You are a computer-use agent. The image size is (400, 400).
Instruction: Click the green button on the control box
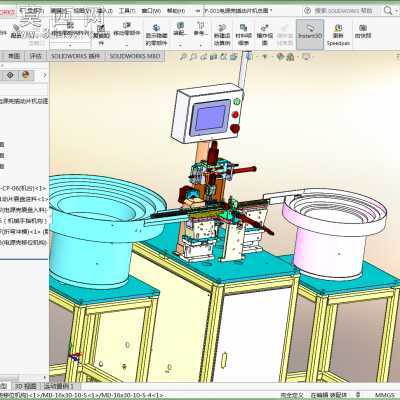pyautogui.click(x=237, y=101)
